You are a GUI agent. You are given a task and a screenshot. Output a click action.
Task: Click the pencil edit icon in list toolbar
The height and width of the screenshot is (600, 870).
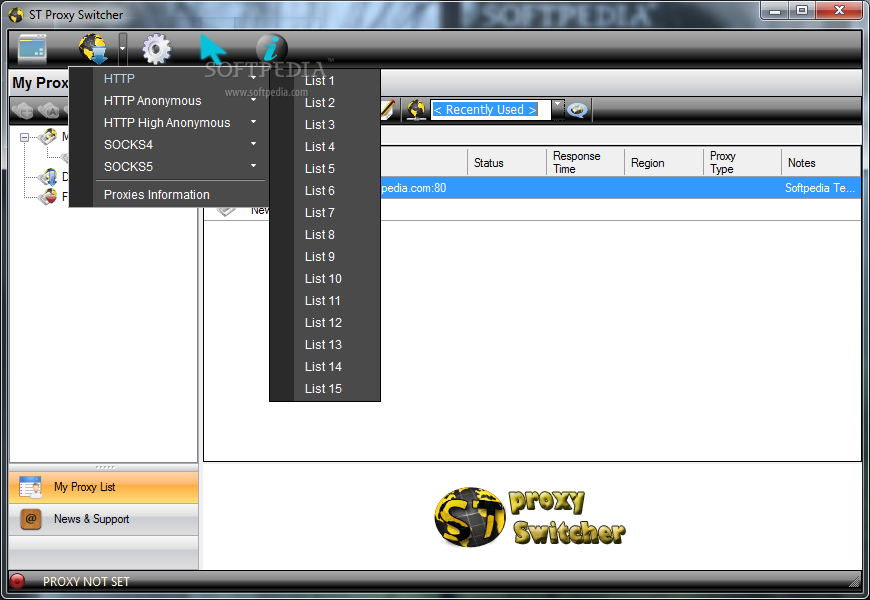click(x=388, y=109)
